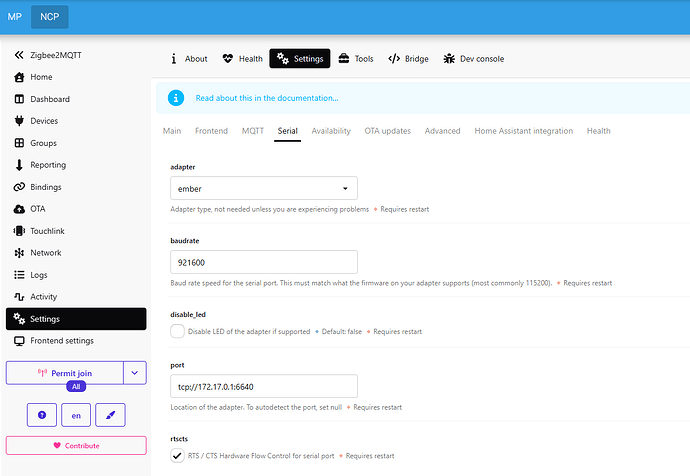Viewport: 690px width, 476px height.
Task: Click the sidebar Settings gears icon
Action: 19,319
